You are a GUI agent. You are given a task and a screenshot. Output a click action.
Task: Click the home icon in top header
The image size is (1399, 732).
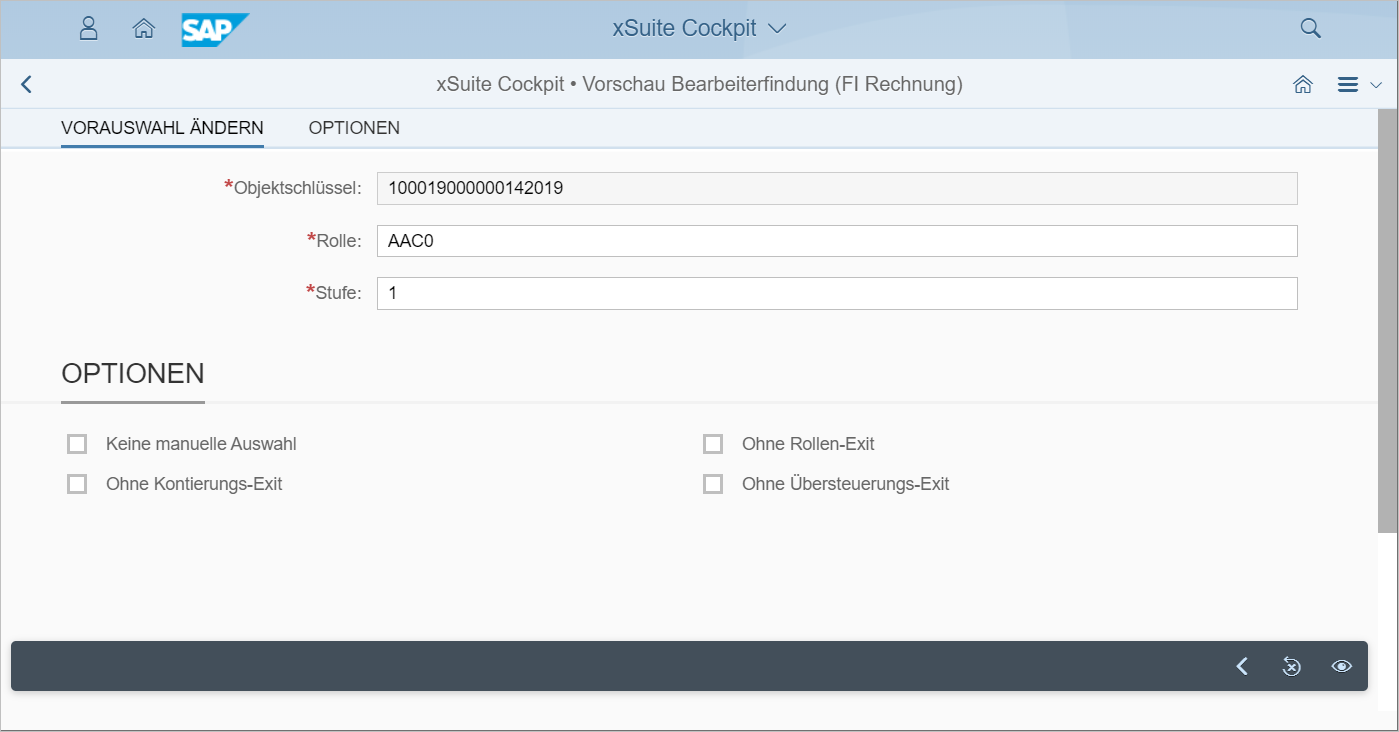click(x=143, y=28)
